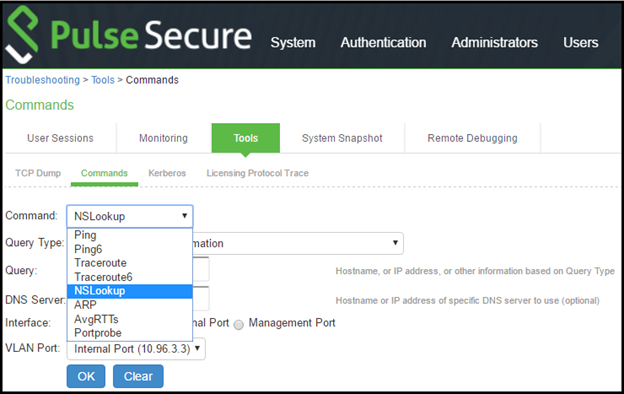Viewport: 624px width, 394px height.
Task: Open the Users menu
Action: [x=580, y=43]
